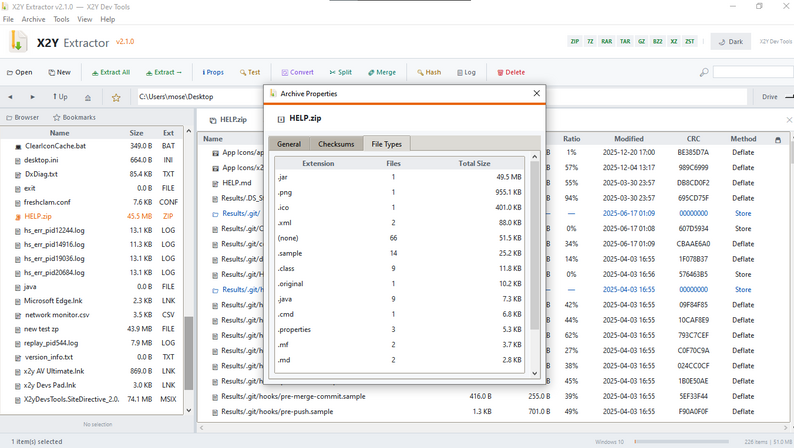Click the bookmark star icon
This screenshot has width=794, height=448.
coord(116,97)
